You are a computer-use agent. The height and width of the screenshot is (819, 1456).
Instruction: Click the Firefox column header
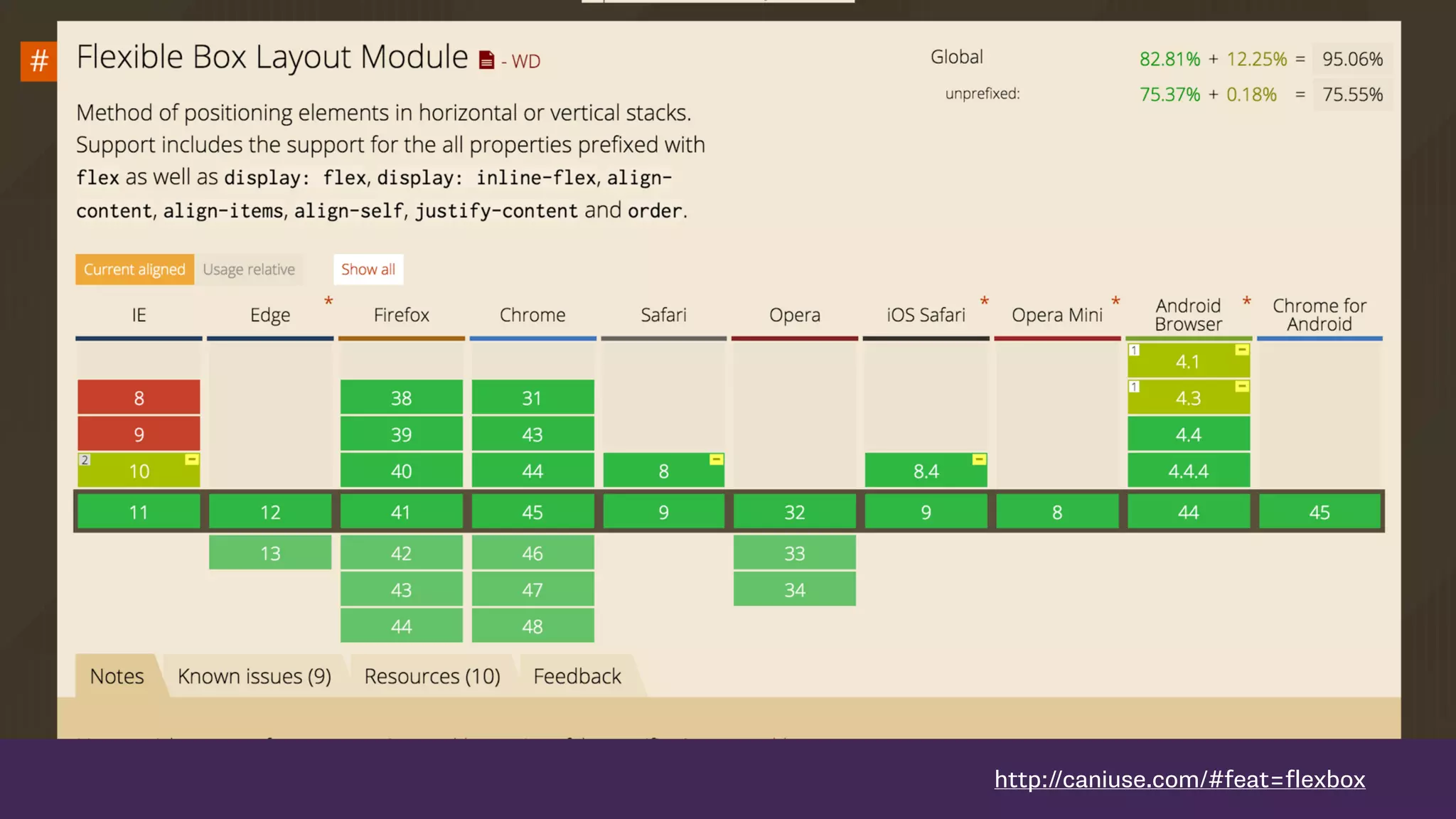click(x=402, y=315)
